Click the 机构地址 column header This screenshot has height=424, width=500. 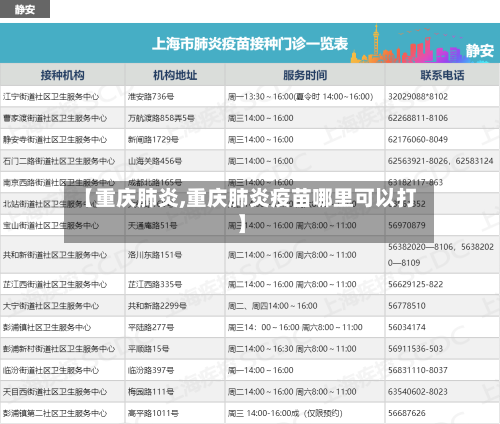coord(175,75)
